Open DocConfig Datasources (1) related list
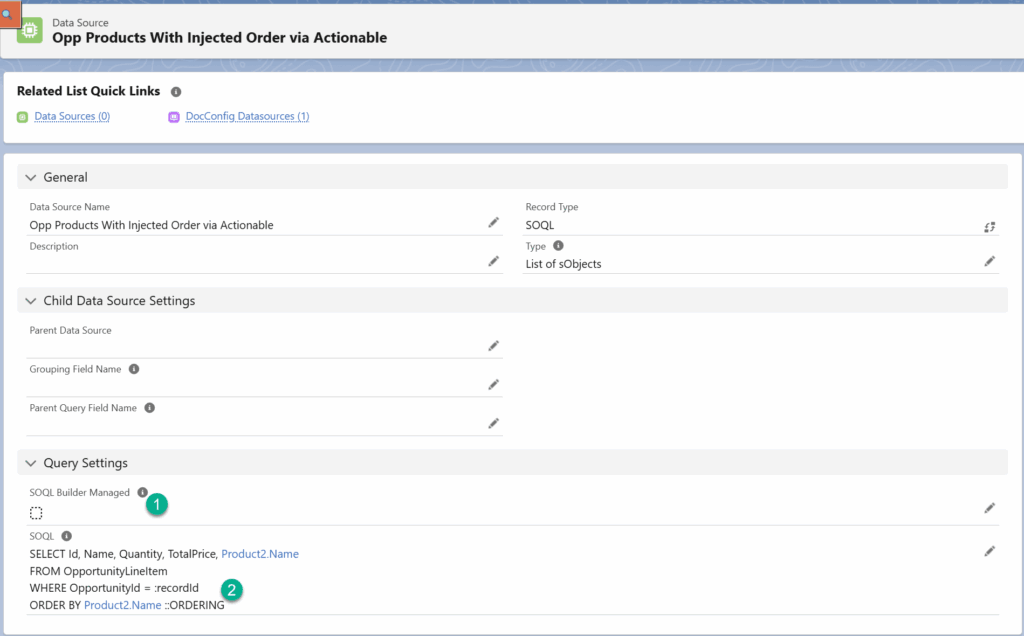The image size is (1024, 636). pos(247,117)
